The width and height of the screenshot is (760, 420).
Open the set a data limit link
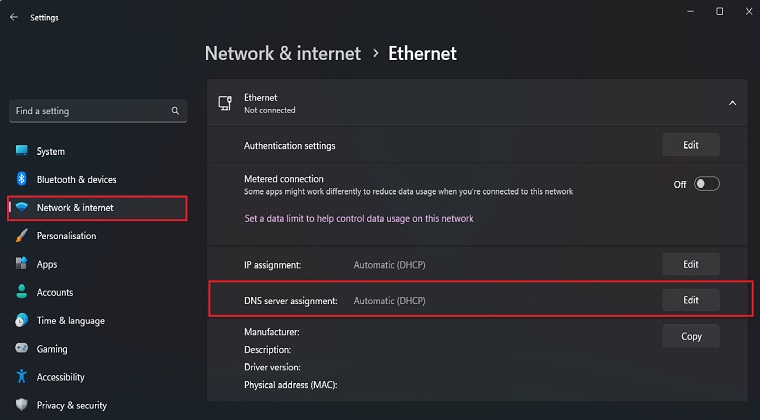[x=358, y=218]
